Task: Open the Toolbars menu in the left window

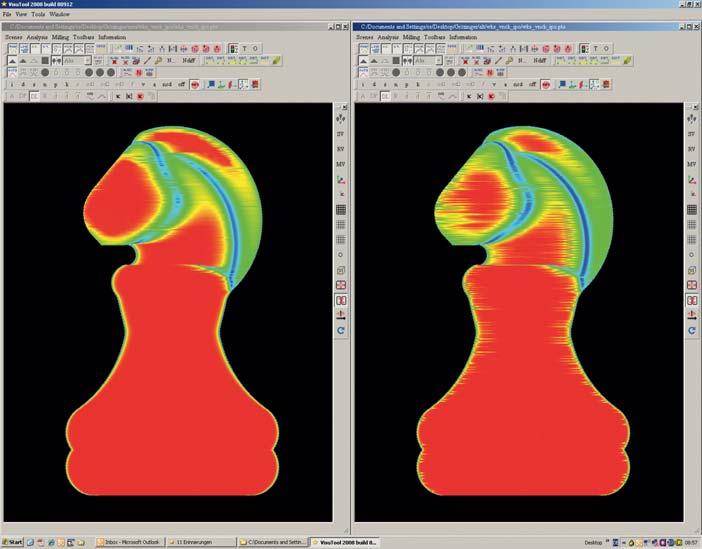Action: pyautogui.click(x=84, y=37)
